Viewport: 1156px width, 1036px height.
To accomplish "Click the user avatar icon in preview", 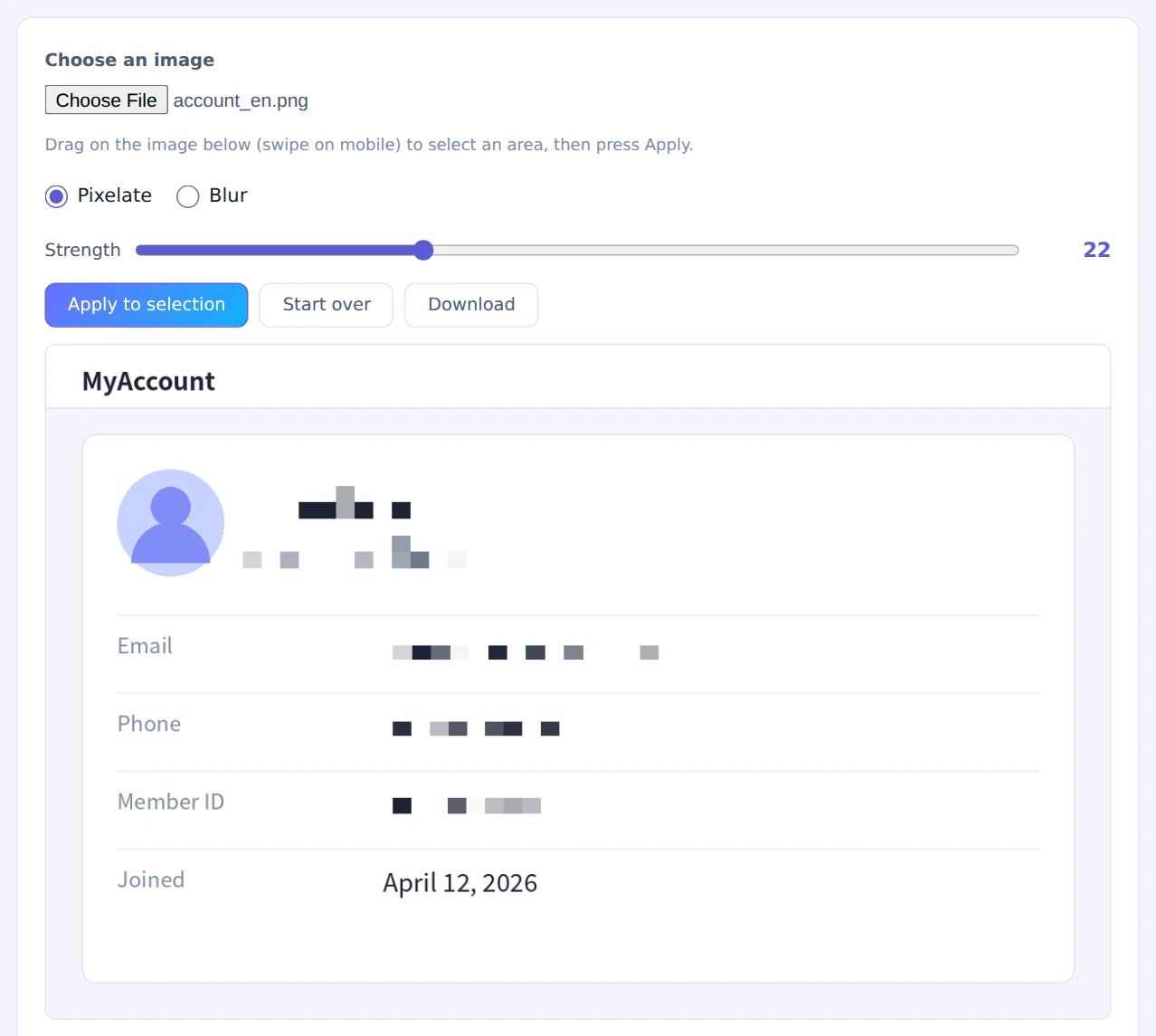I will click(171, 522).
